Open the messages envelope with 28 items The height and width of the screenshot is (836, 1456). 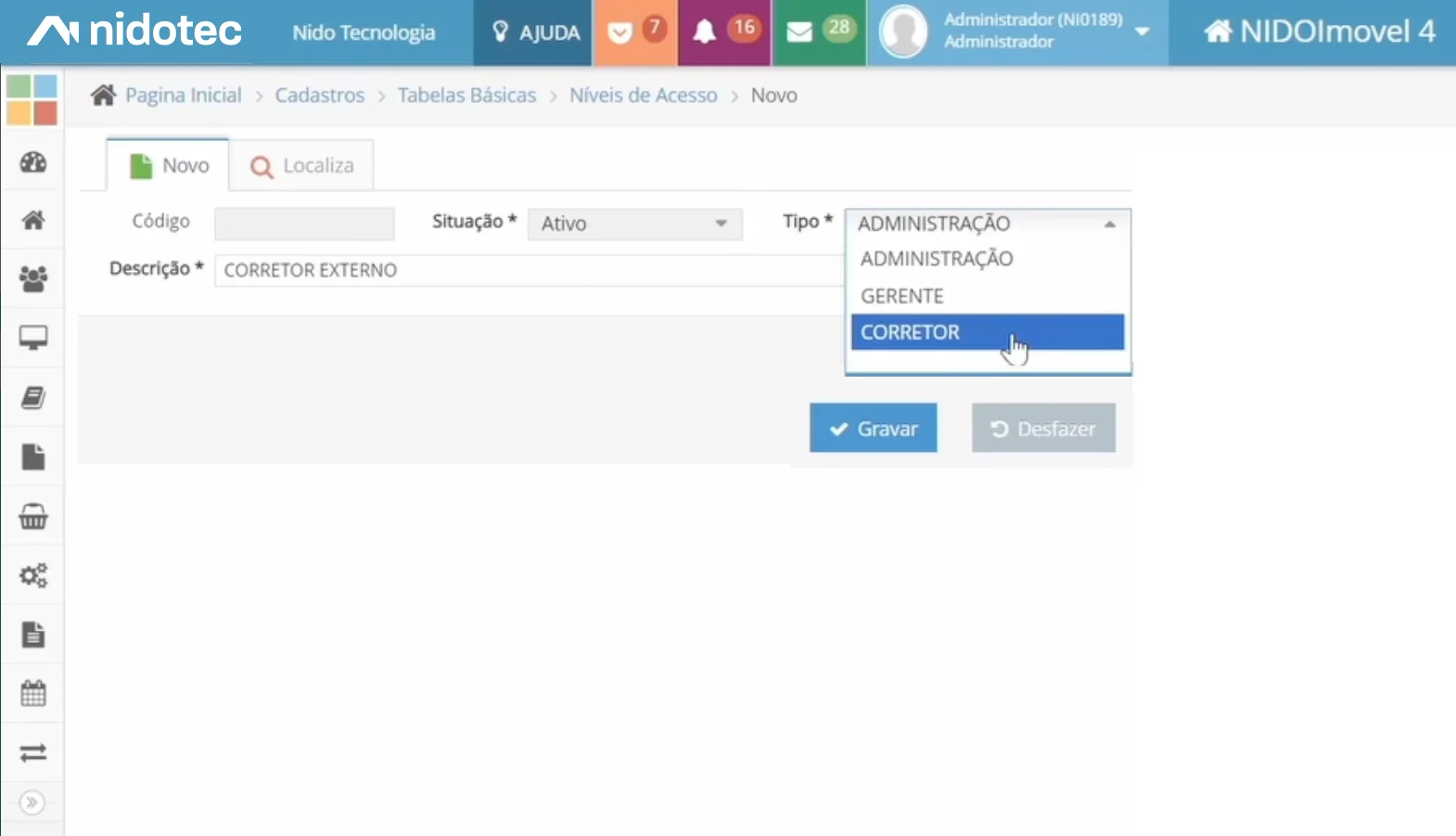point(819,32)
